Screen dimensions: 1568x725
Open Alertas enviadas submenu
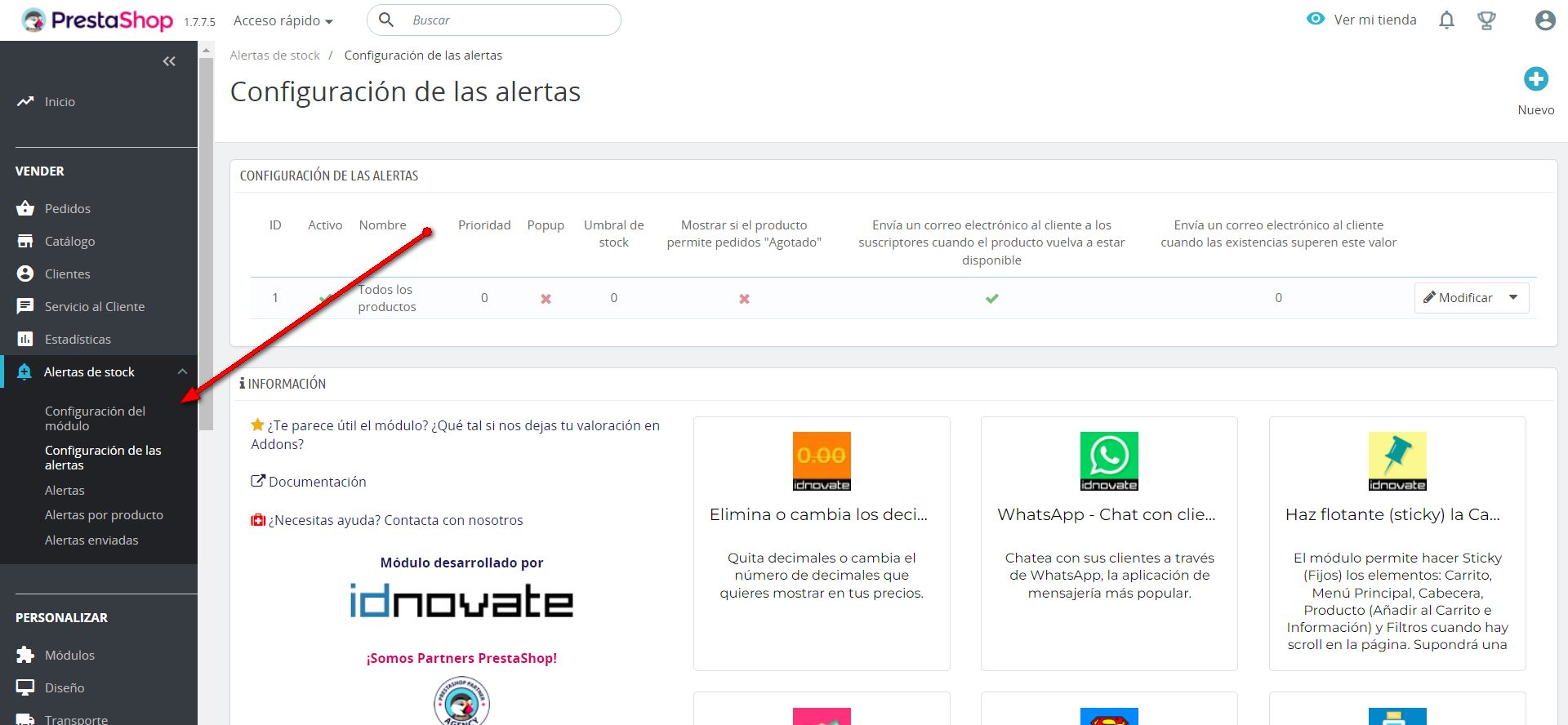point(91,540)
